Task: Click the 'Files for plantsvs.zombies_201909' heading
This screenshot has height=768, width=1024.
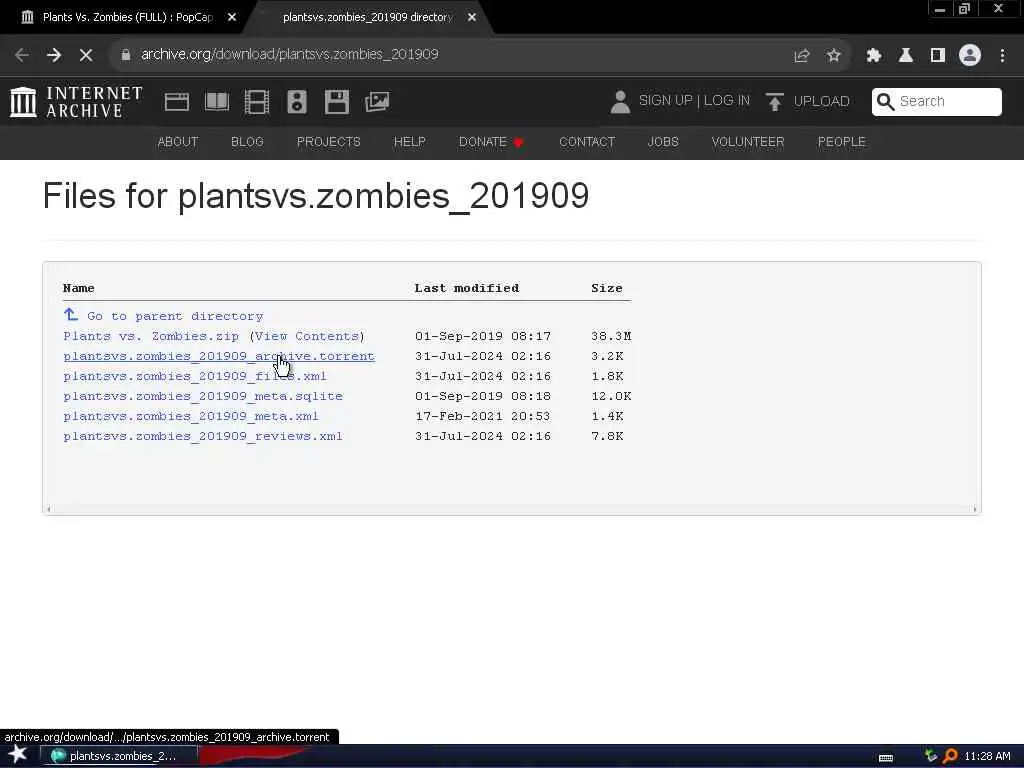Action: 315,195
